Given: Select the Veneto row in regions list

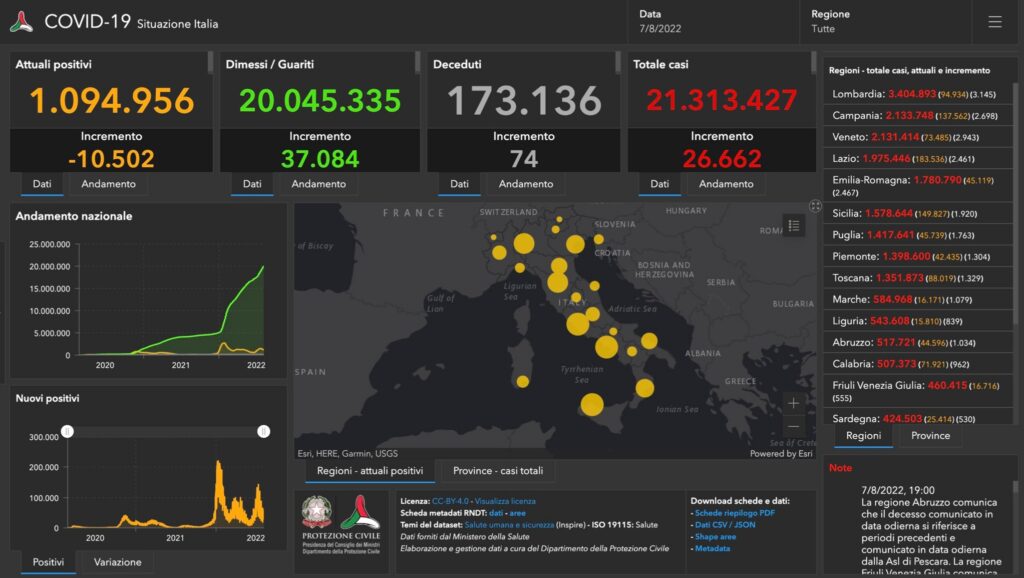Looking at the screenshot, I should point(918,137).
